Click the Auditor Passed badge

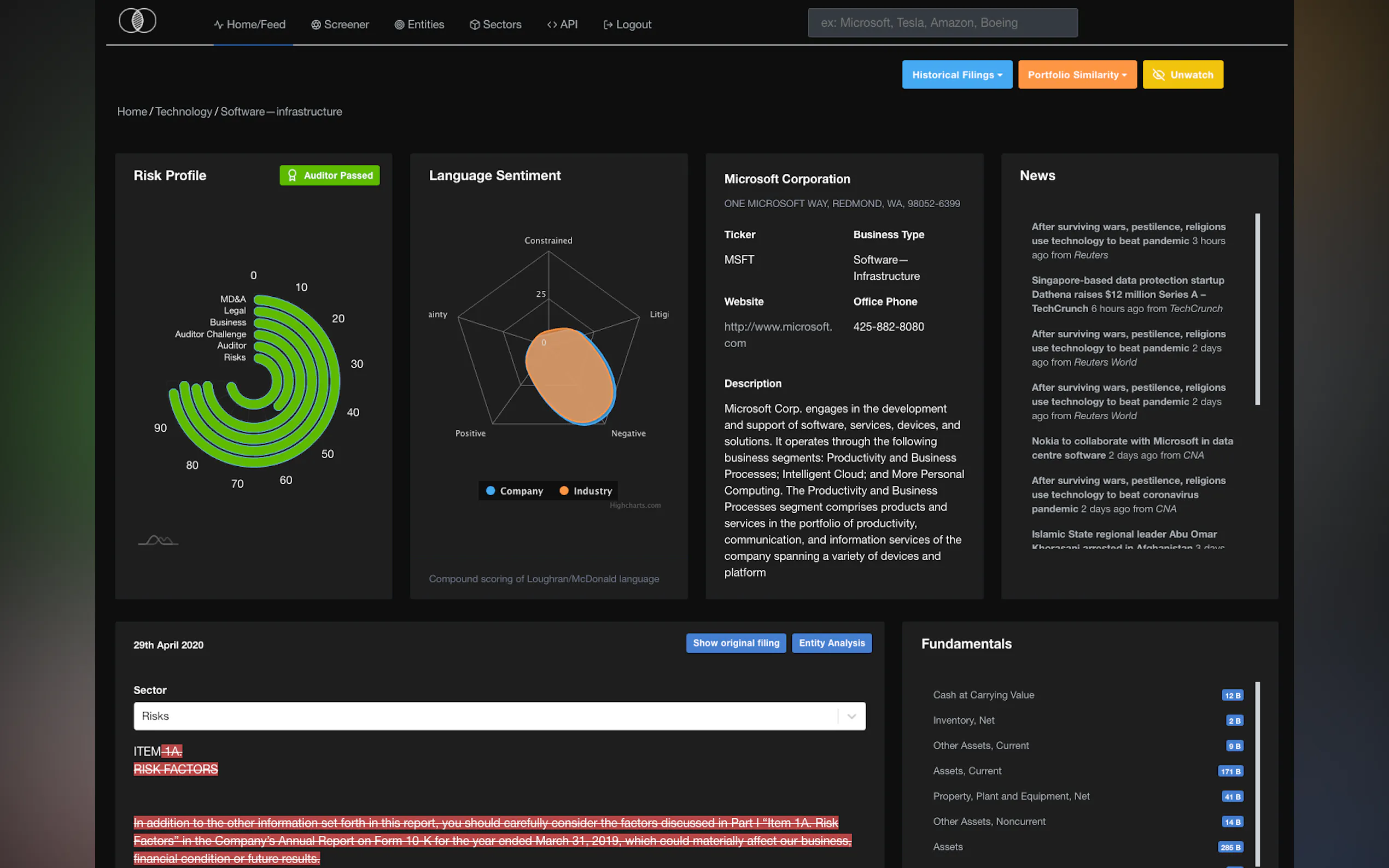point(330,175)
